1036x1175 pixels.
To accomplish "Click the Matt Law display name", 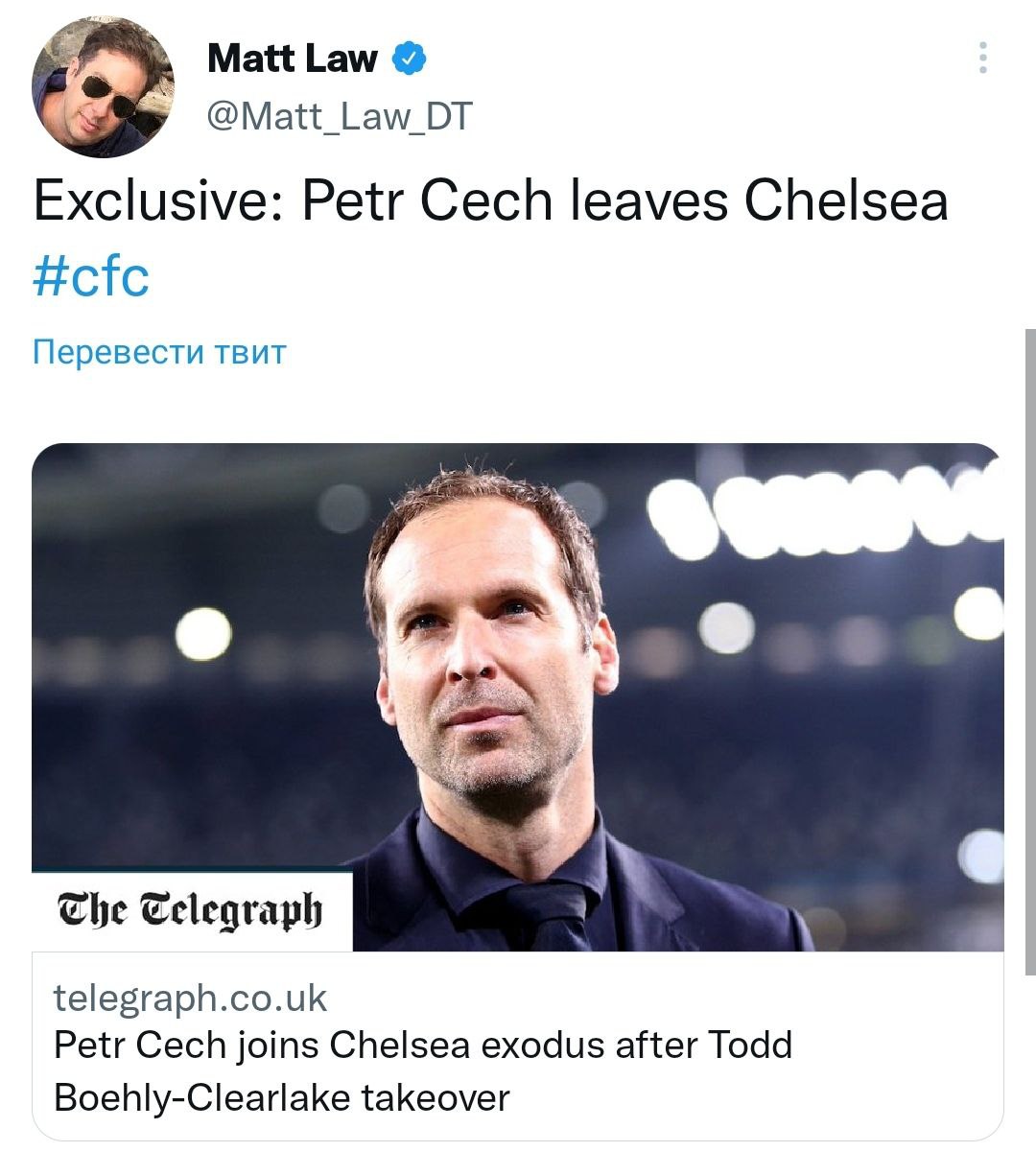I will point(292,59).
